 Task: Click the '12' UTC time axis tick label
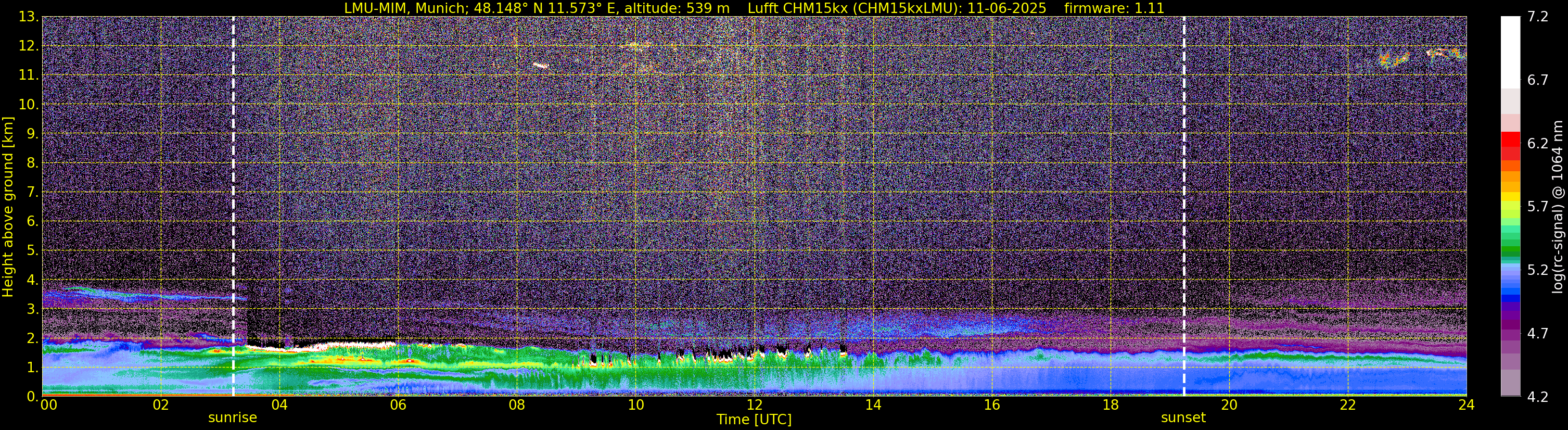click(x=754, y=405)
